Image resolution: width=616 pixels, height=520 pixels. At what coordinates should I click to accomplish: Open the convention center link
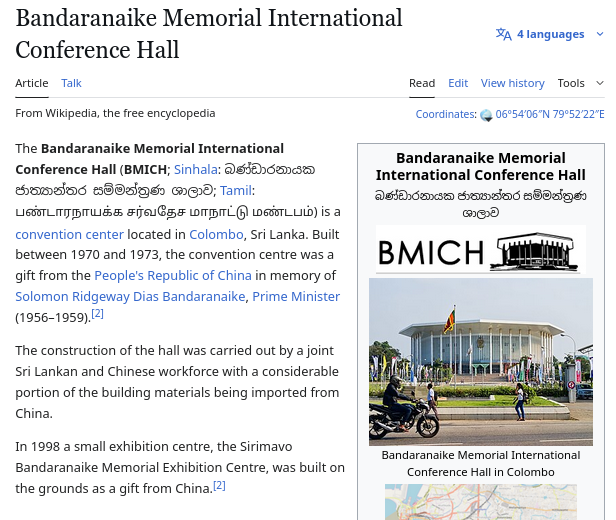[x=70, y=234]
